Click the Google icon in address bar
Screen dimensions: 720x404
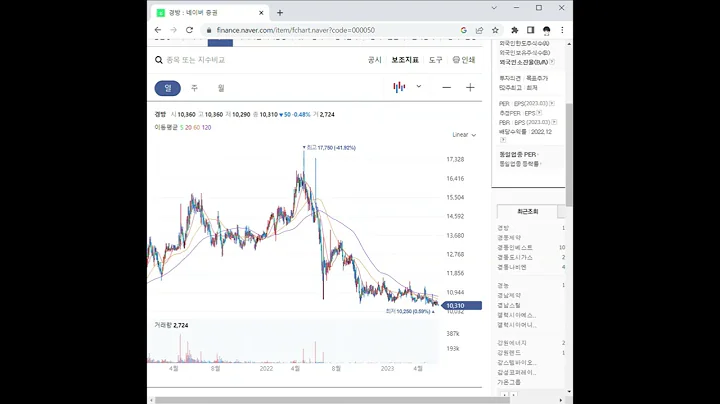click(464, 30)
